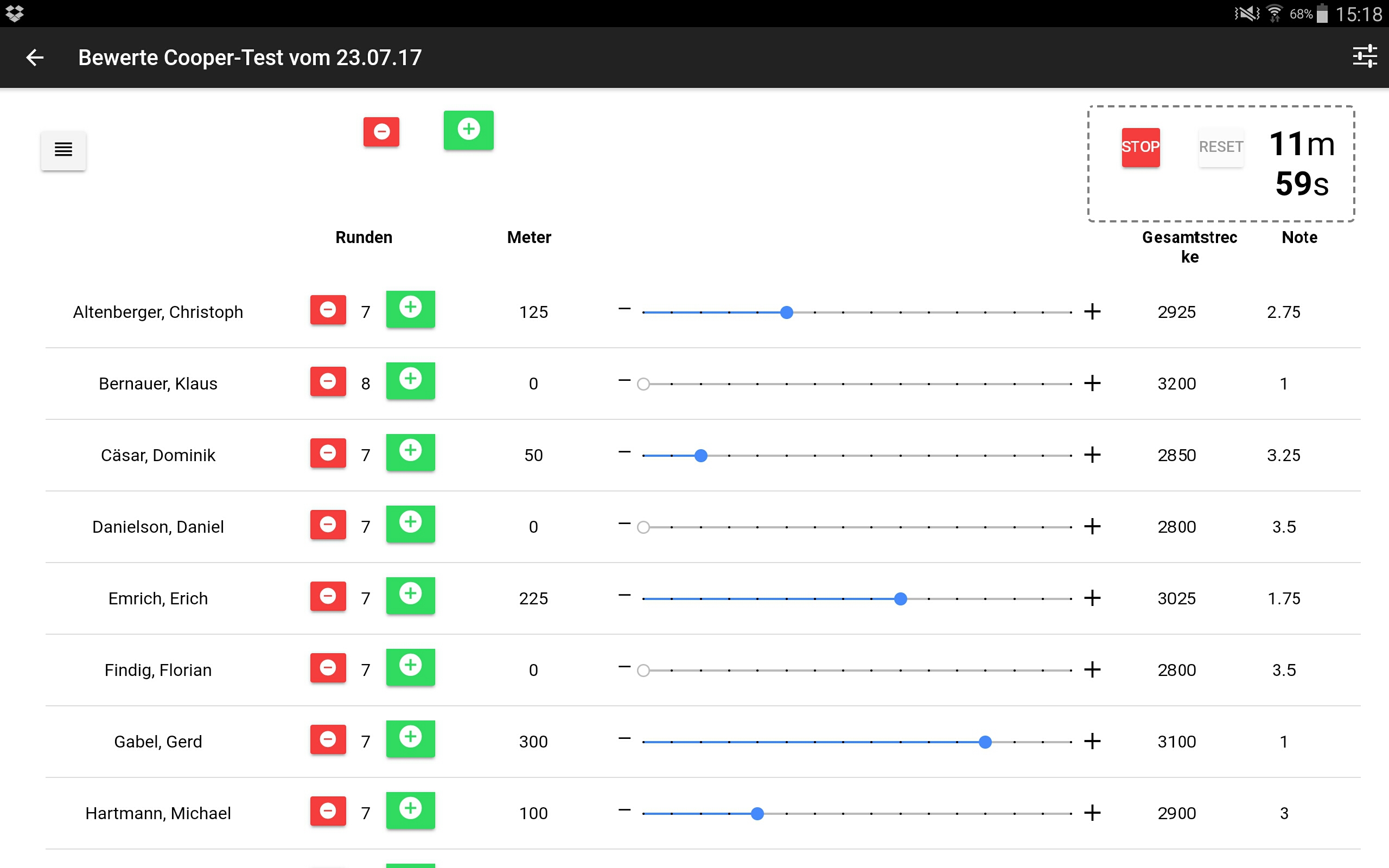Click Hartmann, Michael's meter slider handle
The image size is (1389, 868).
(757, 814)
